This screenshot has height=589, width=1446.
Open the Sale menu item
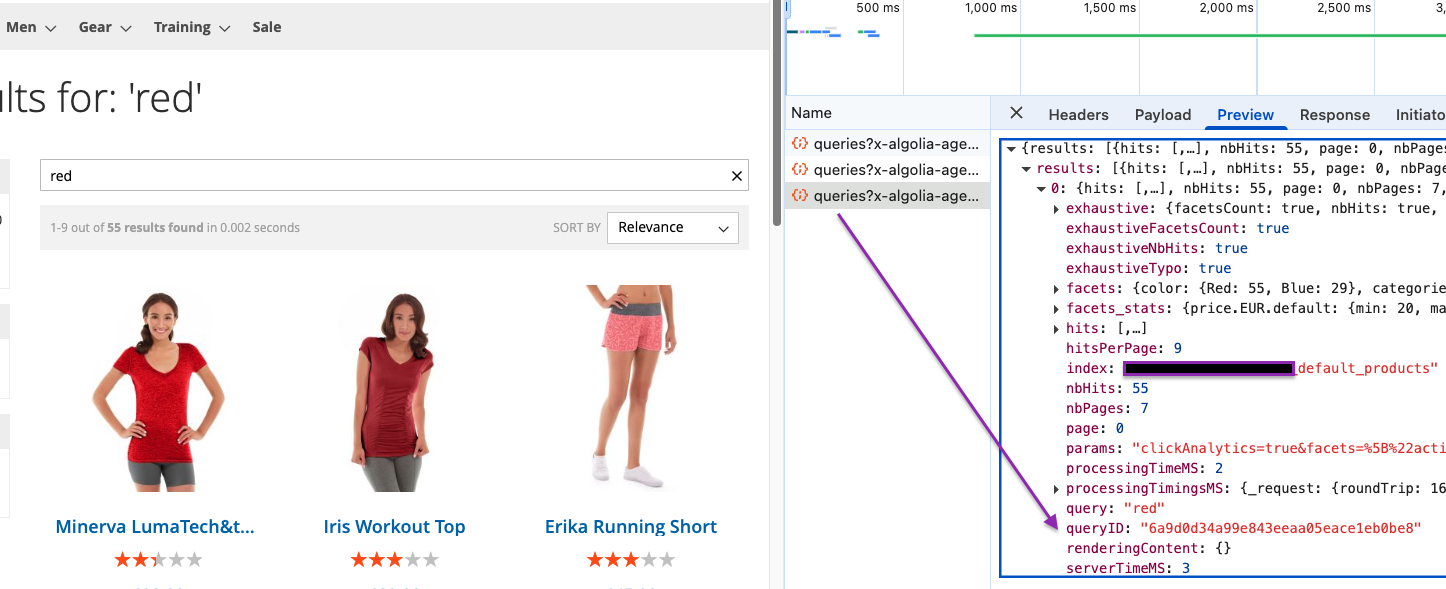pyautogui.click(x=267, y=28)
